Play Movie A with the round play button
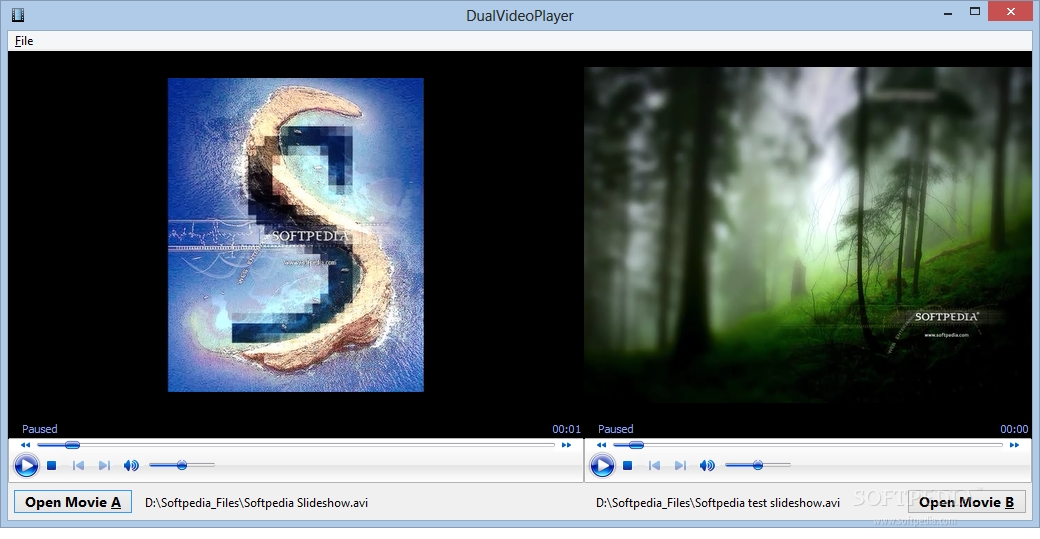Image resolution: width=1040 pixels, height=539 pixels. pyautogui.click(x=27, y=465)
